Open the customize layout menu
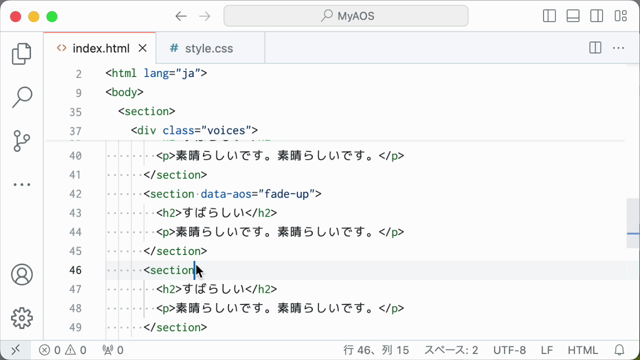 (620, 16)
